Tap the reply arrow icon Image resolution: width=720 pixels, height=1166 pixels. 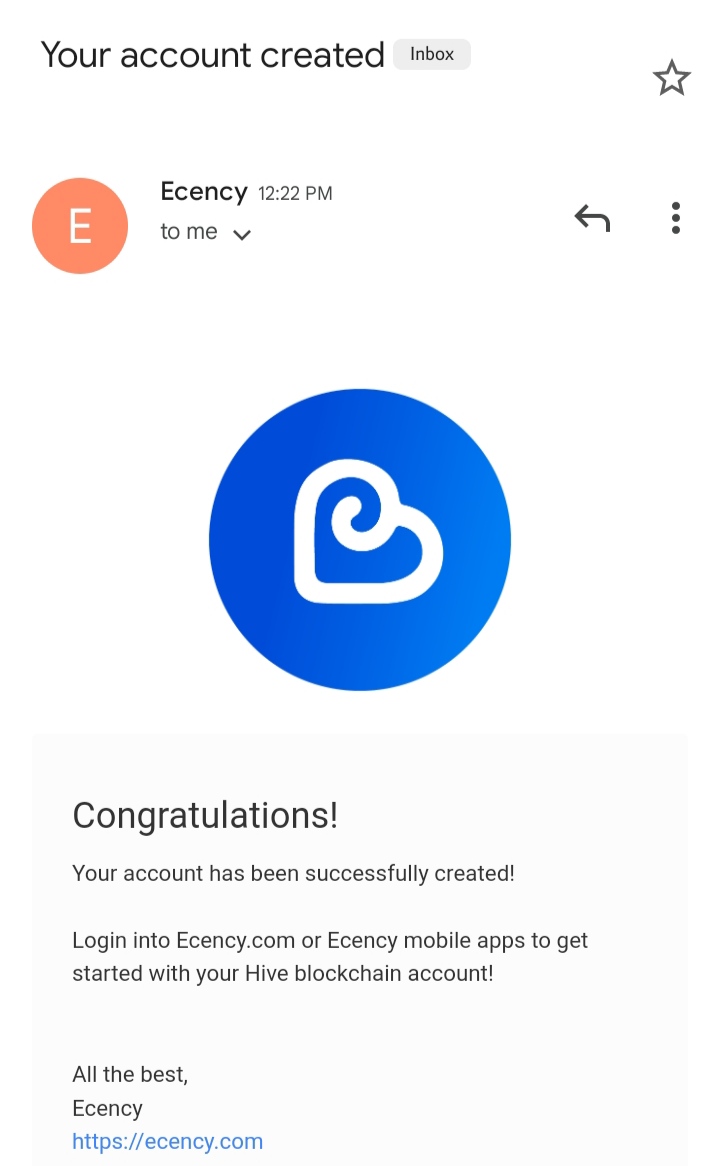(x=592, y=218)
